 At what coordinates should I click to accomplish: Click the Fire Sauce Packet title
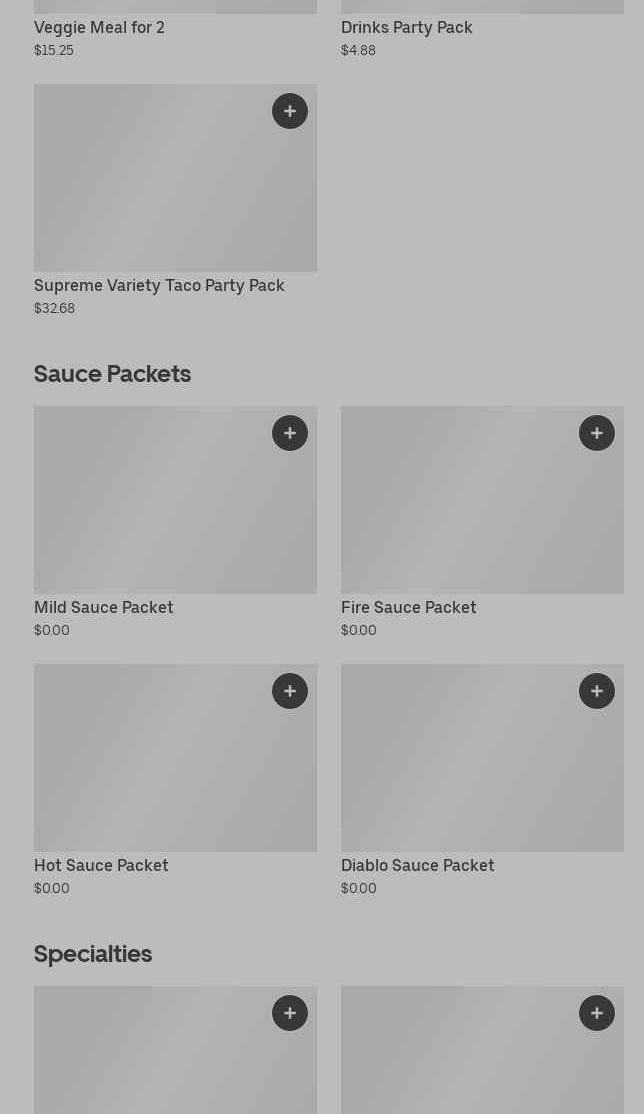[x=408, y=608]
